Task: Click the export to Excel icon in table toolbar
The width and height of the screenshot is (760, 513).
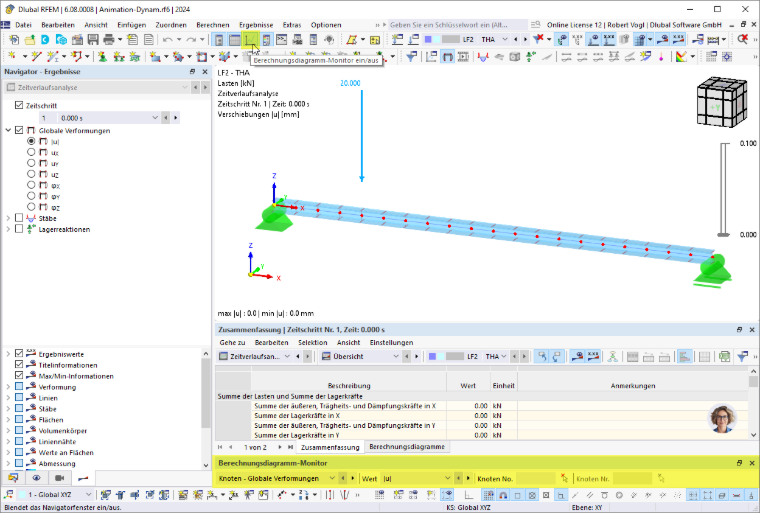Action: pos(724,356)
